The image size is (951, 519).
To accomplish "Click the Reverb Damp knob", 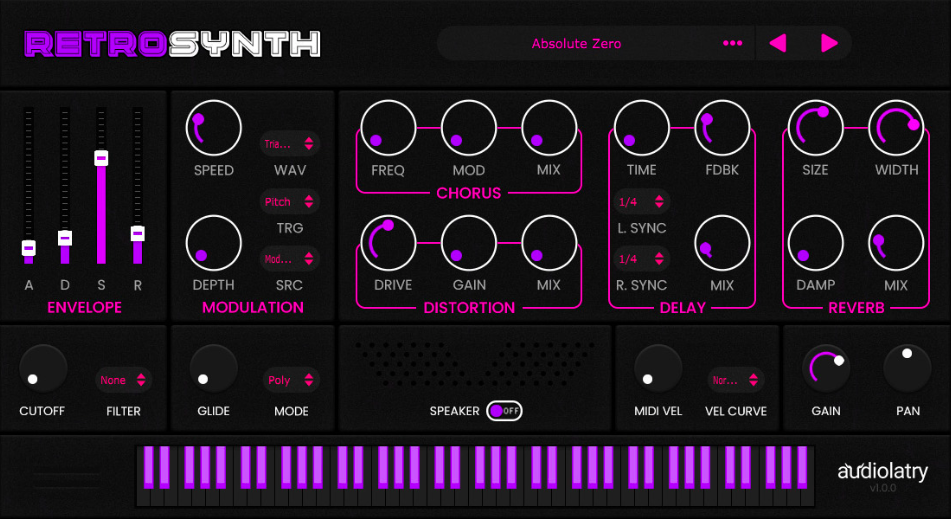I will tap(816, 243).
